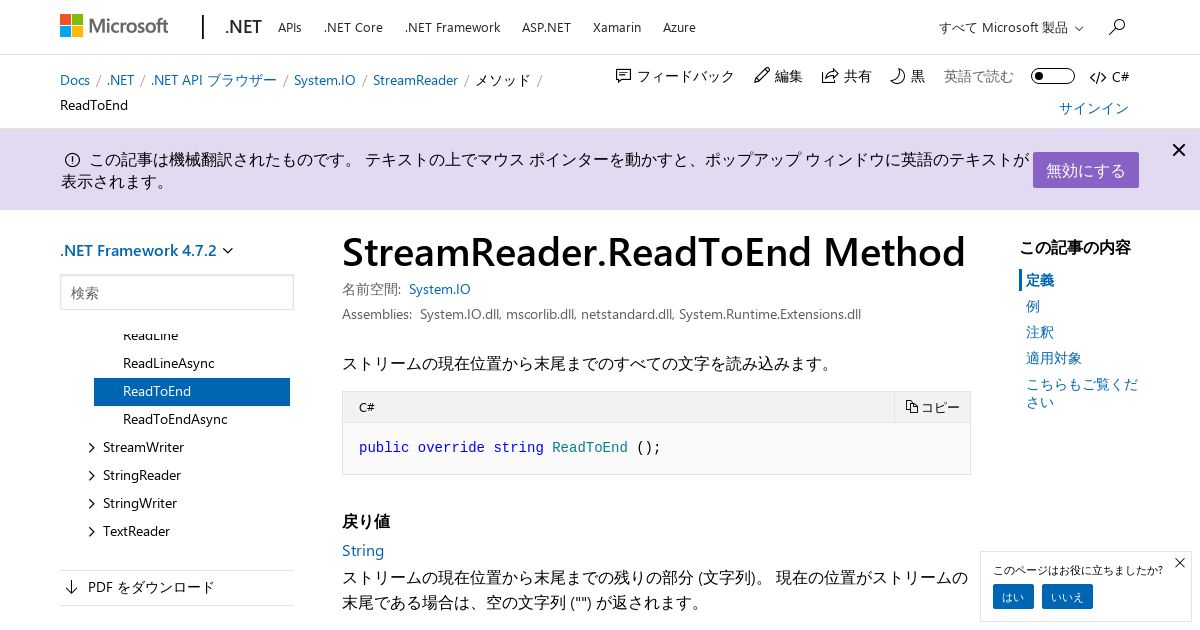This screenshot has width=1200, height=630.
Task: Click the PDF download arrow icon
Action: tap(71, 587)
